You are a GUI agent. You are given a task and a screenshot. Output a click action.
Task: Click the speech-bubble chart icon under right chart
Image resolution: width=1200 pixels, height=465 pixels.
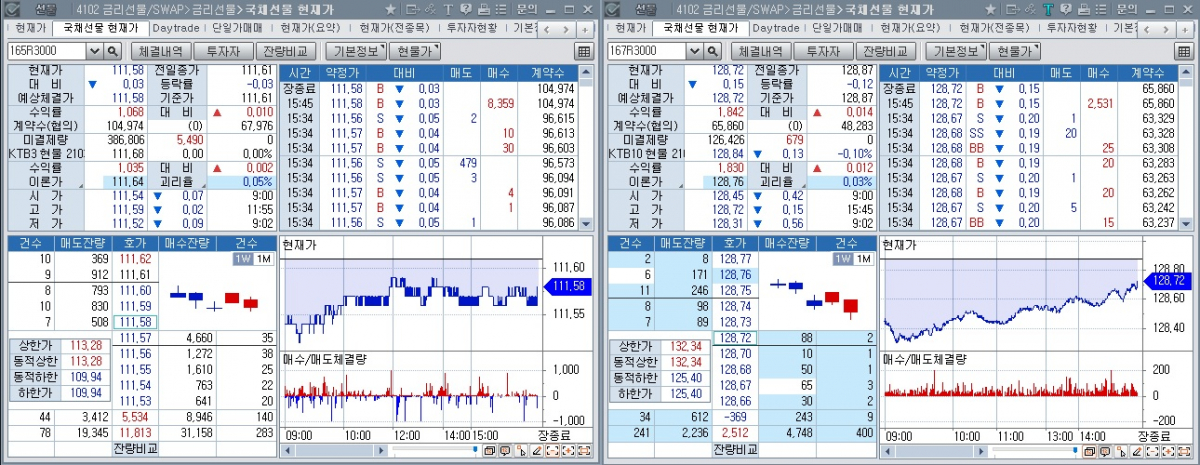pos(1105,451)
